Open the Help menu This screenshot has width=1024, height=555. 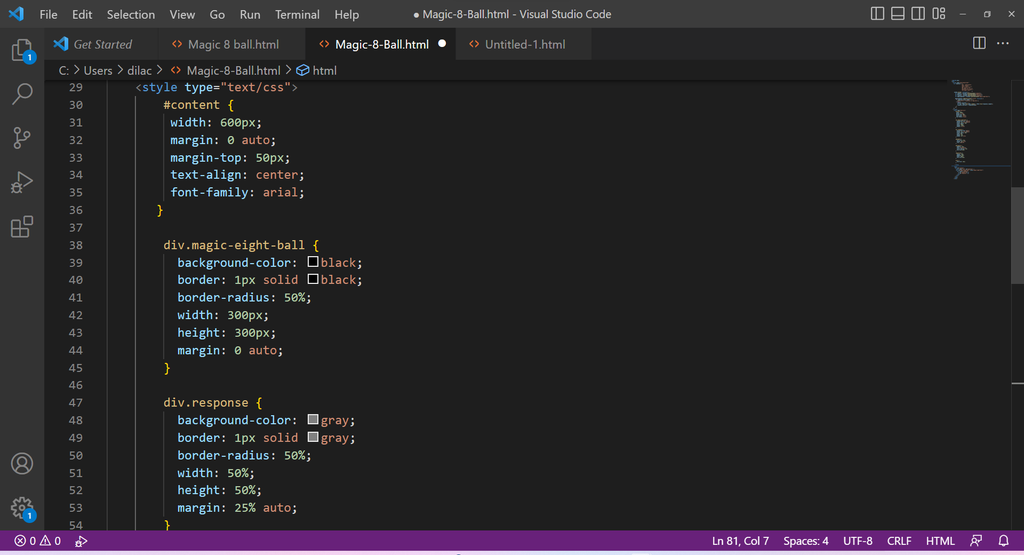347,14
